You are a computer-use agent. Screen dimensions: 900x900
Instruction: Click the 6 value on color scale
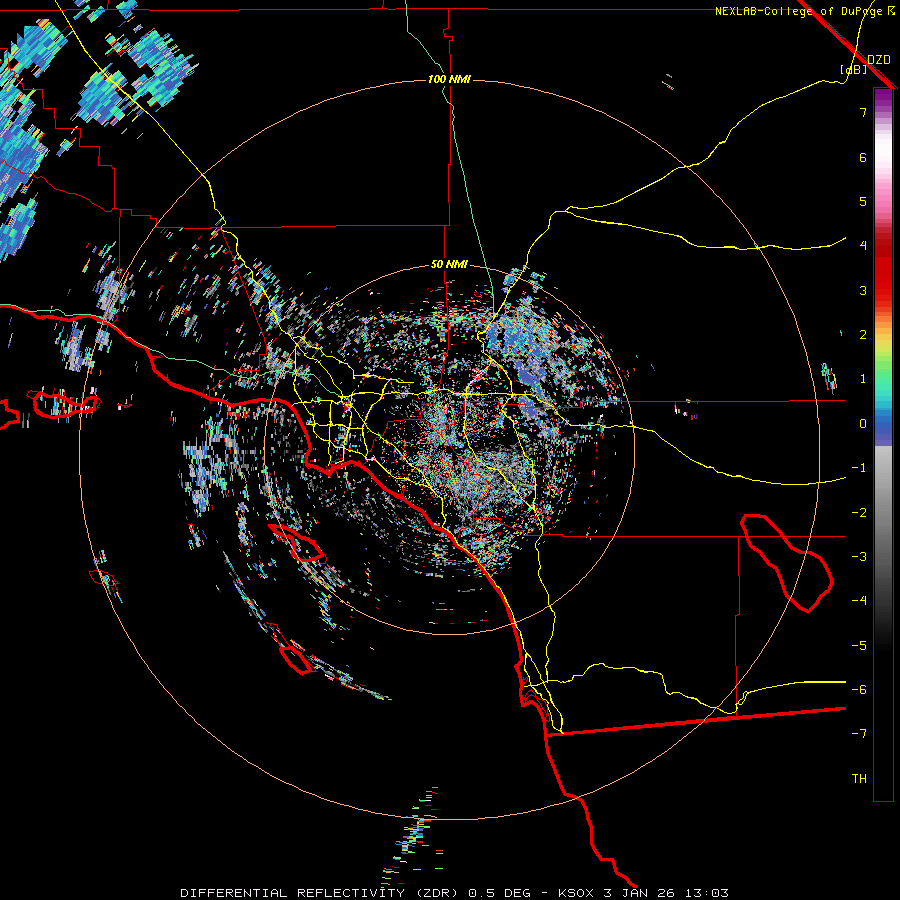[863, 157]
